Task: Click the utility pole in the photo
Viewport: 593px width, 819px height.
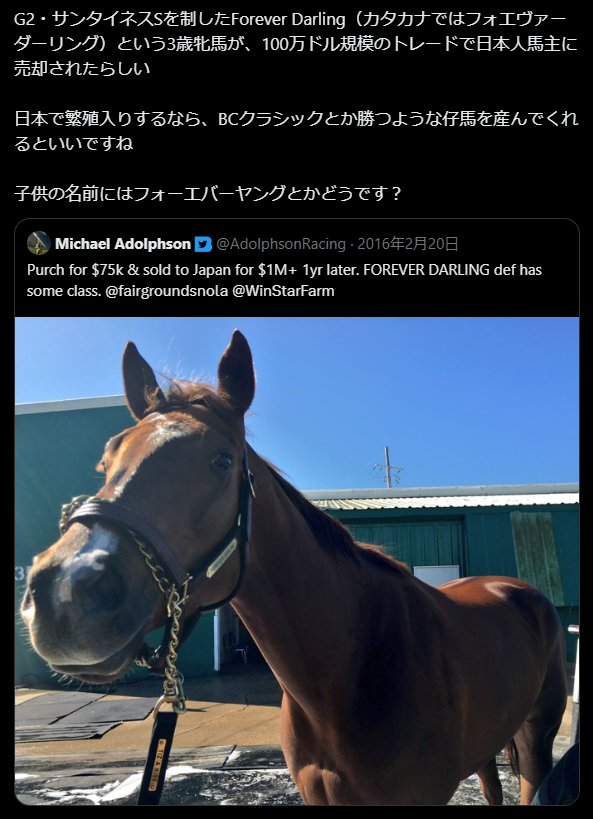Action: (x=387, y=467)
